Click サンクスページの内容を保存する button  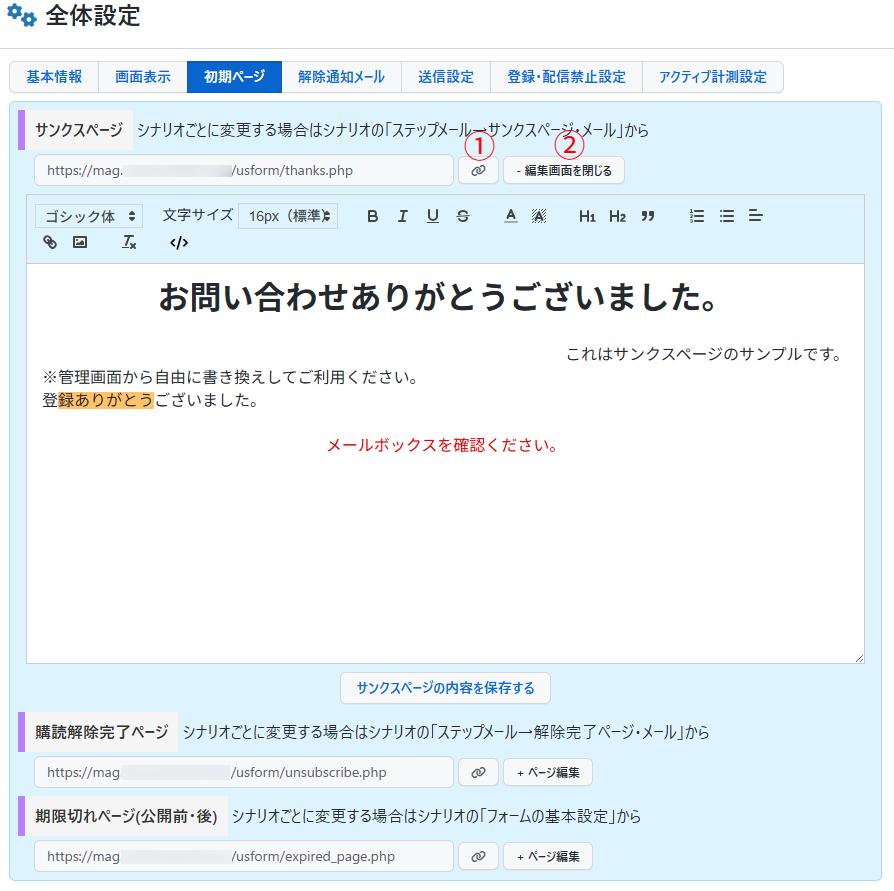click(445, 688)
